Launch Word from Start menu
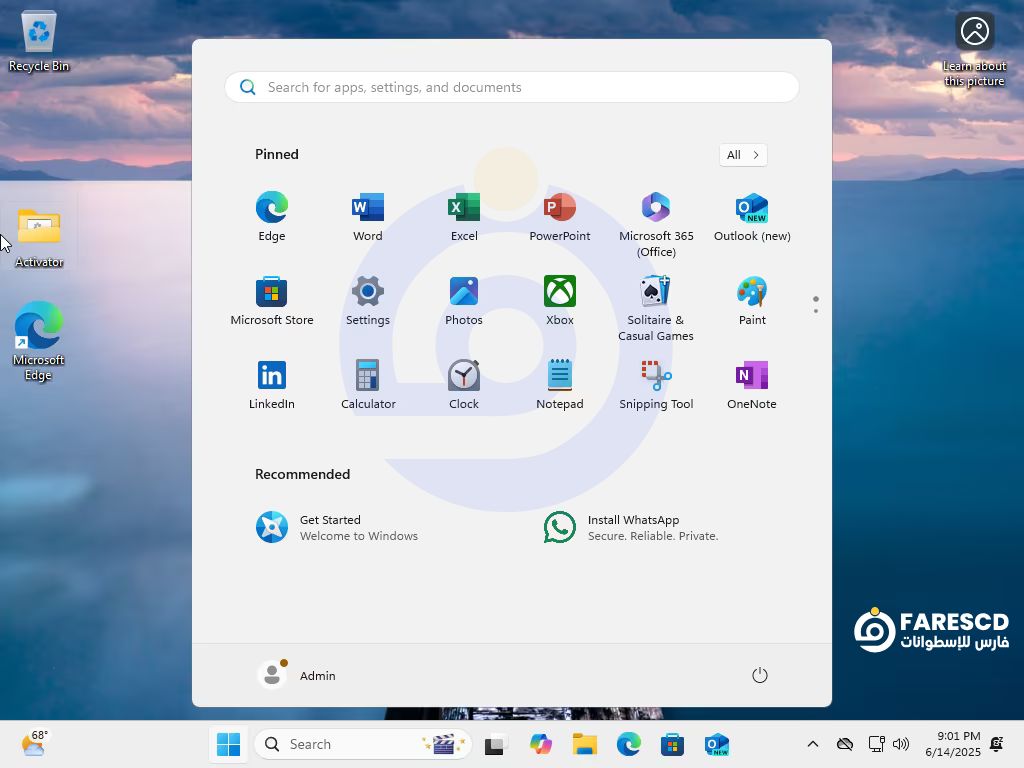 (368, 217)
